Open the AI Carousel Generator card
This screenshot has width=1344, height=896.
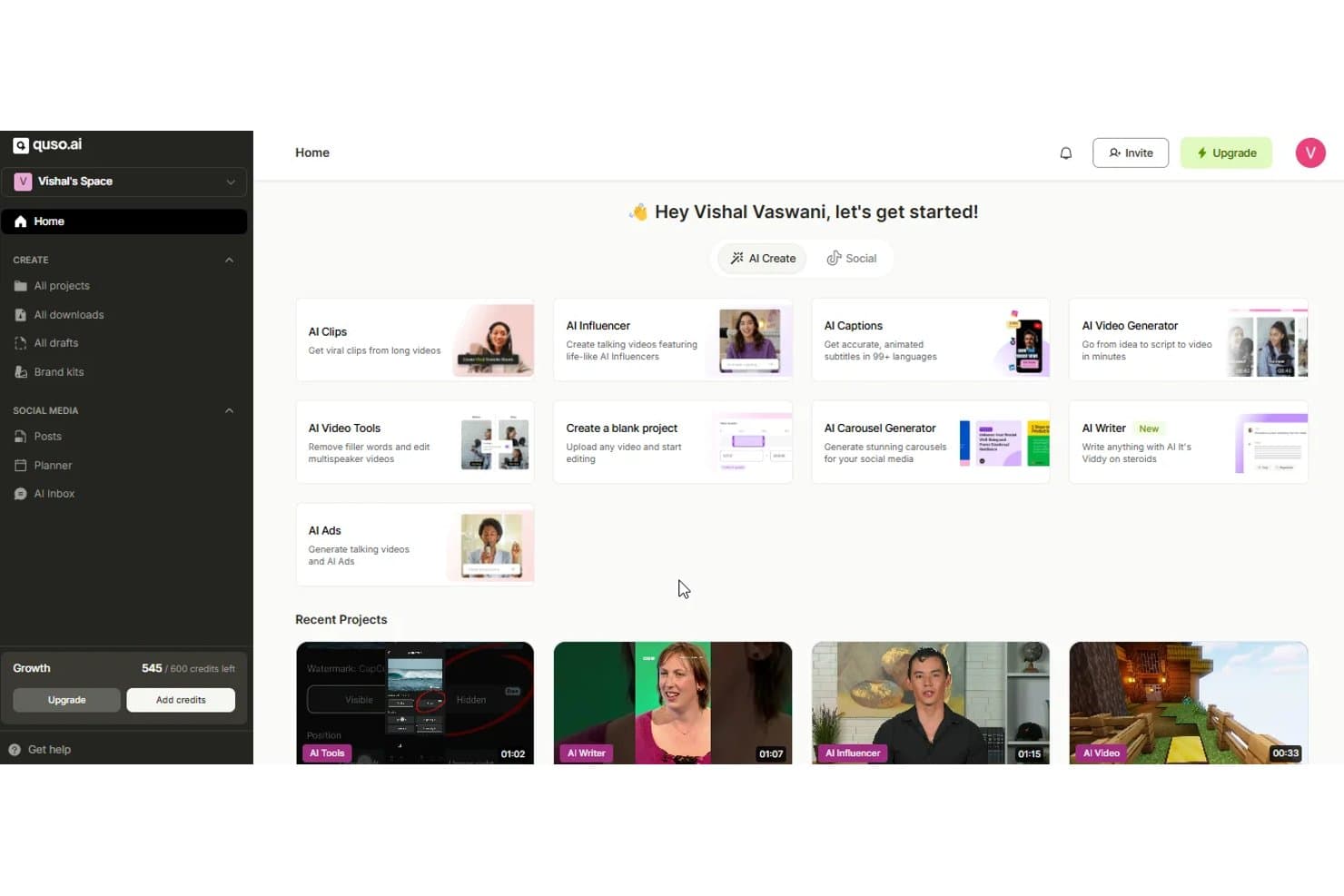coord(931,443)
